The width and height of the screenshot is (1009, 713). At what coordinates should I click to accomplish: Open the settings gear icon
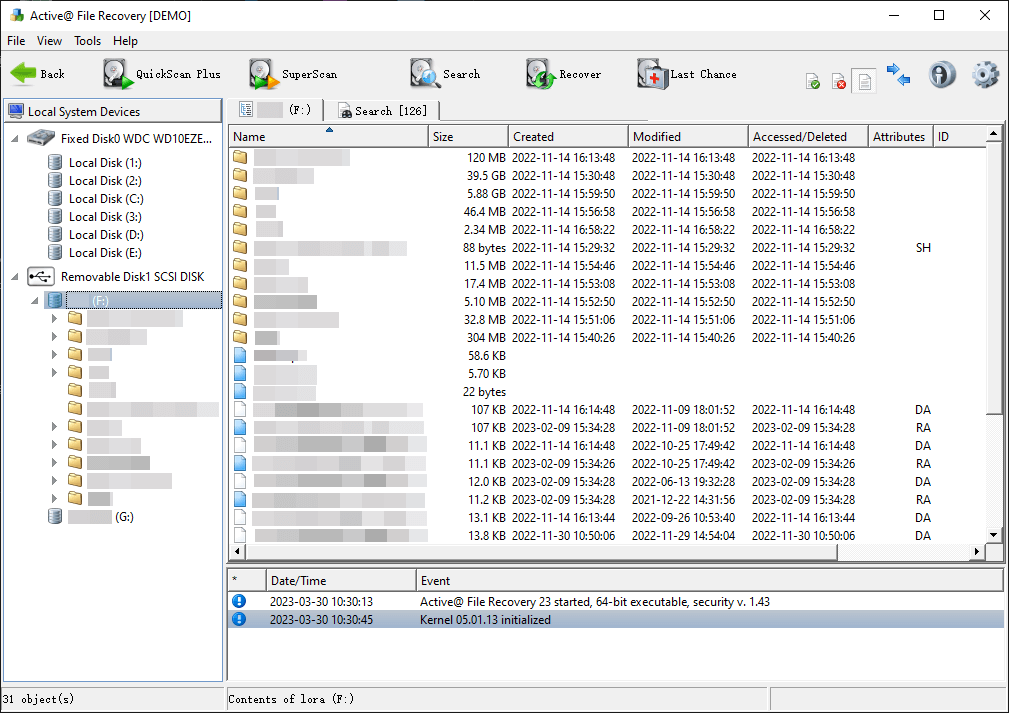[985, 75]
